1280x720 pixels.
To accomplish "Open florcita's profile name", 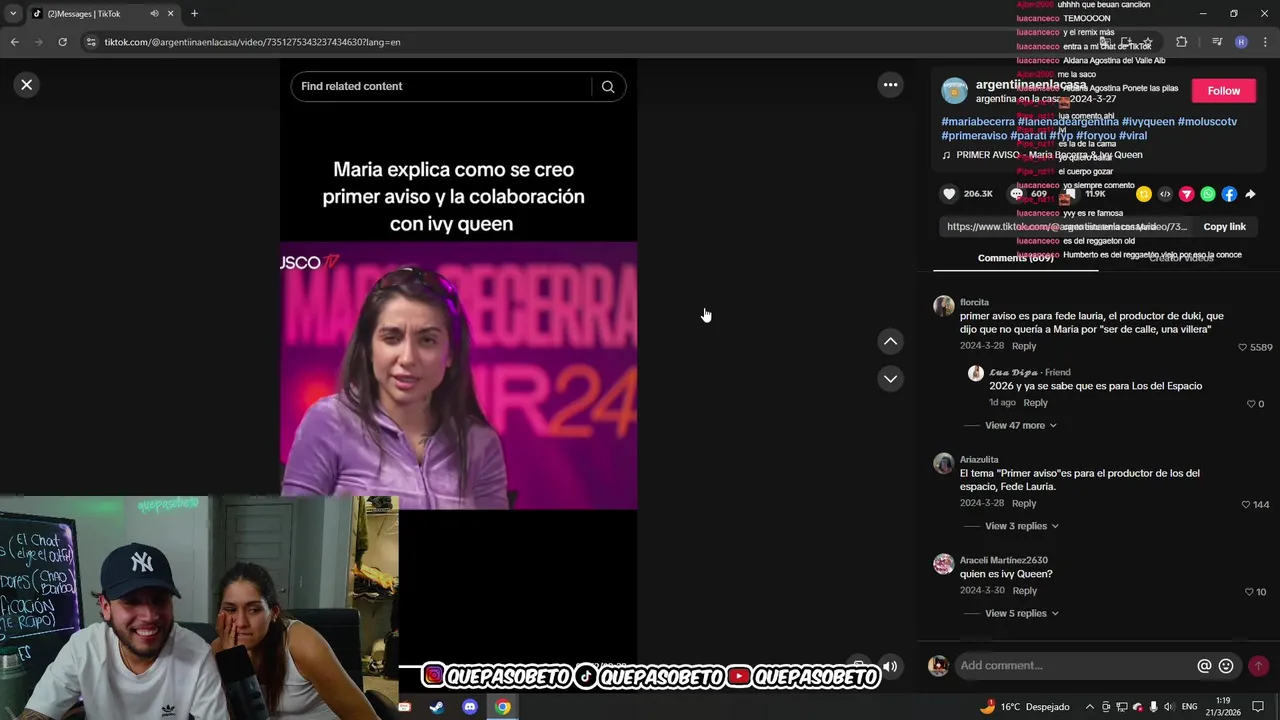I will tap(974, 302).
